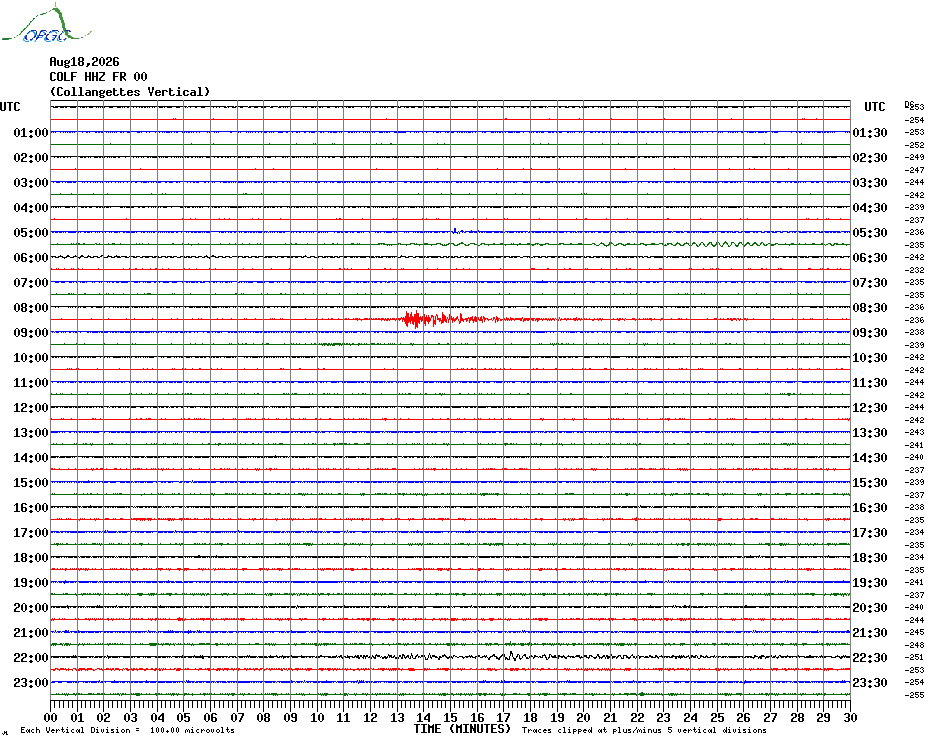Click the 18:00 hour label
The image size is (930, 744).
coord(31,558)
